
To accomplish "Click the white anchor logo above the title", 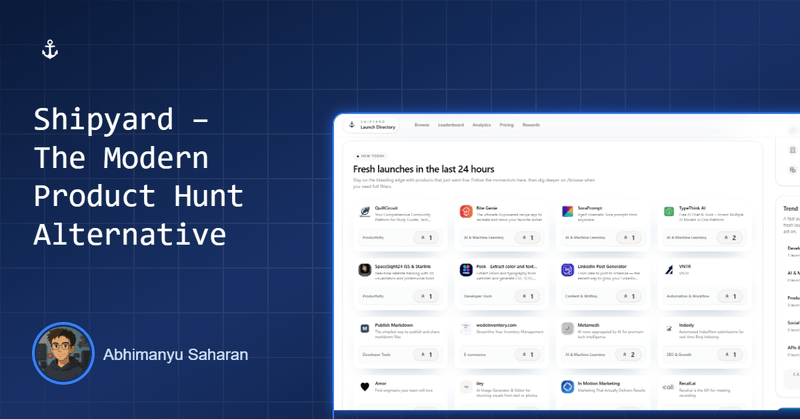I will [49, 50].
